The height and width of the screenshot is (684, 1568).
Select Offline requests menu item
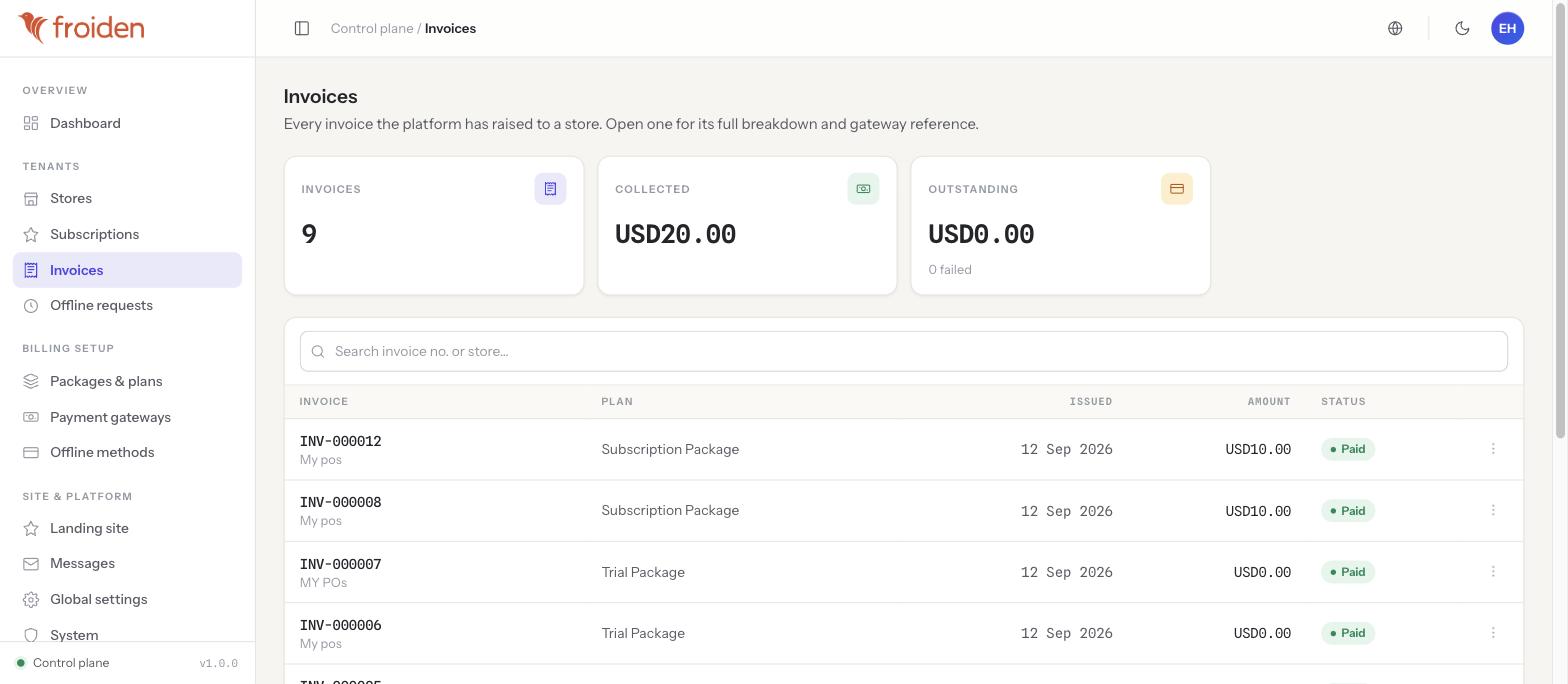(x=127, y=305)
